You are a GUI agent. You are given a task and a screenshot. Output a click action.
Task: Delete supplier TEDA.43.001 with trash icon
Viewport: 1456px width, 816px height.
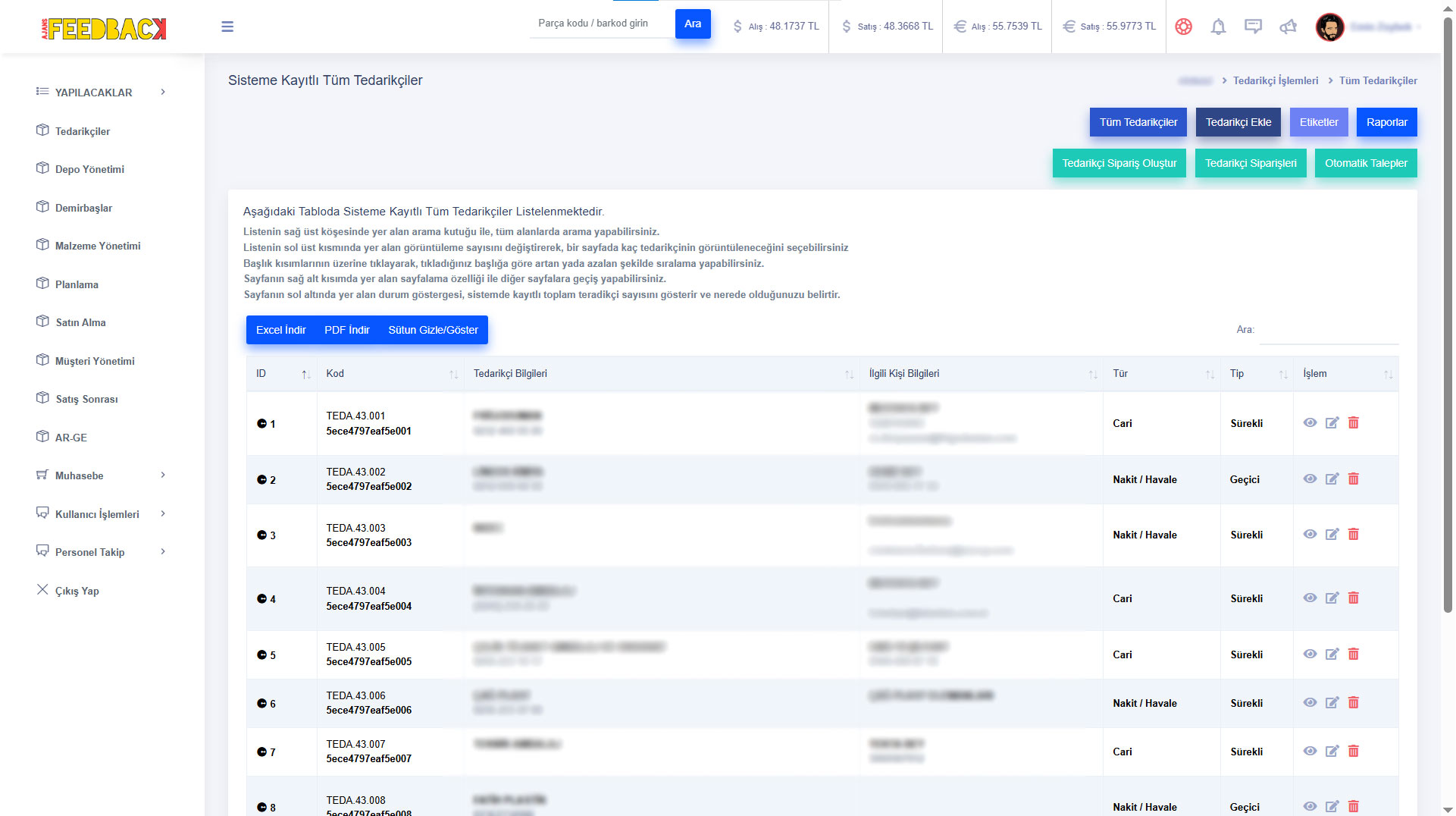[1354, 423]
